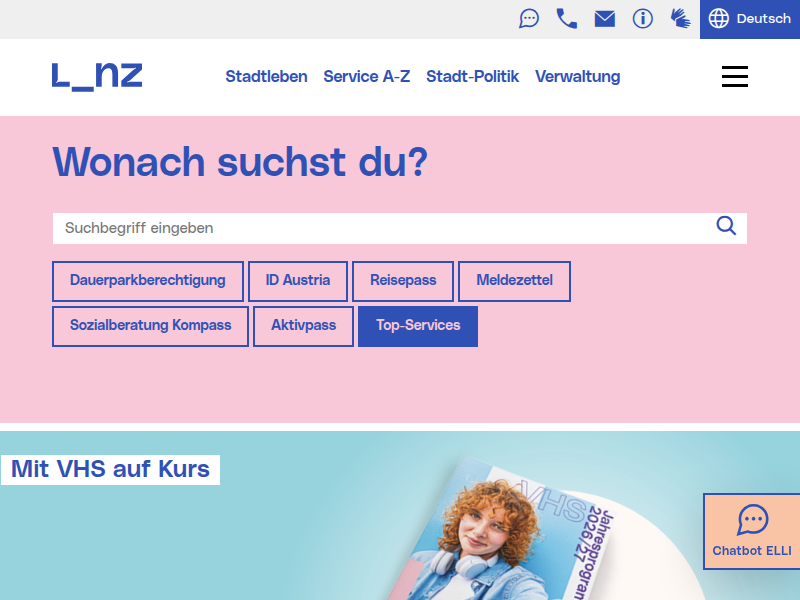Expand the hamburger main menu

tap(735, 77)
